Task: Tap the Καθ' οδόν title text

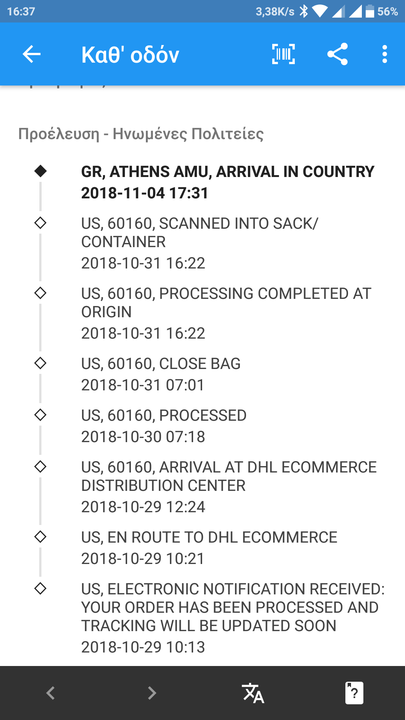Action: tap(130, 55)
